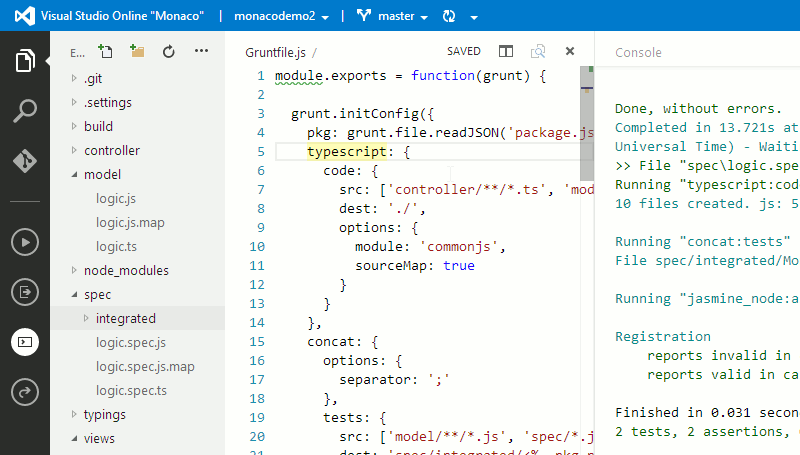Refresh the file explorer
Screen dimensions: 800x455
point(169,51)
